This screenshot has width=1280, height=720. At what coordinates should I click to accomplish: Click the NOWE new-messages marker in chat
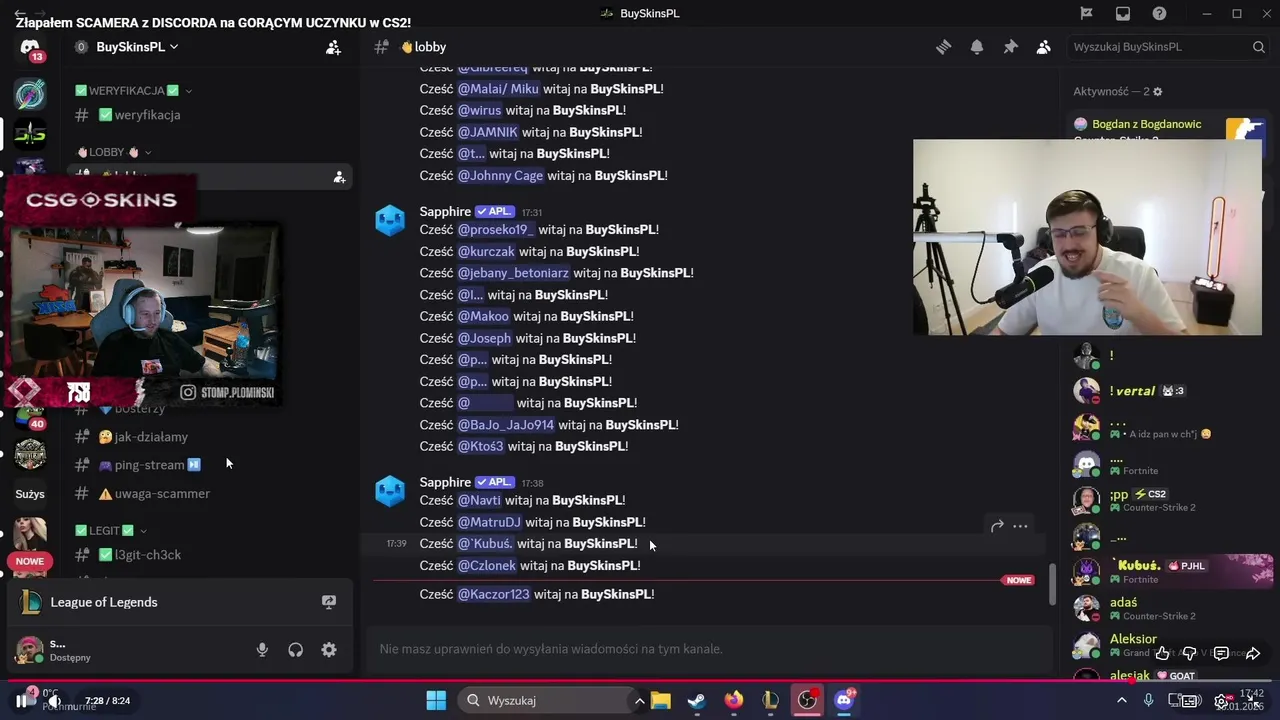point(1019,580)
